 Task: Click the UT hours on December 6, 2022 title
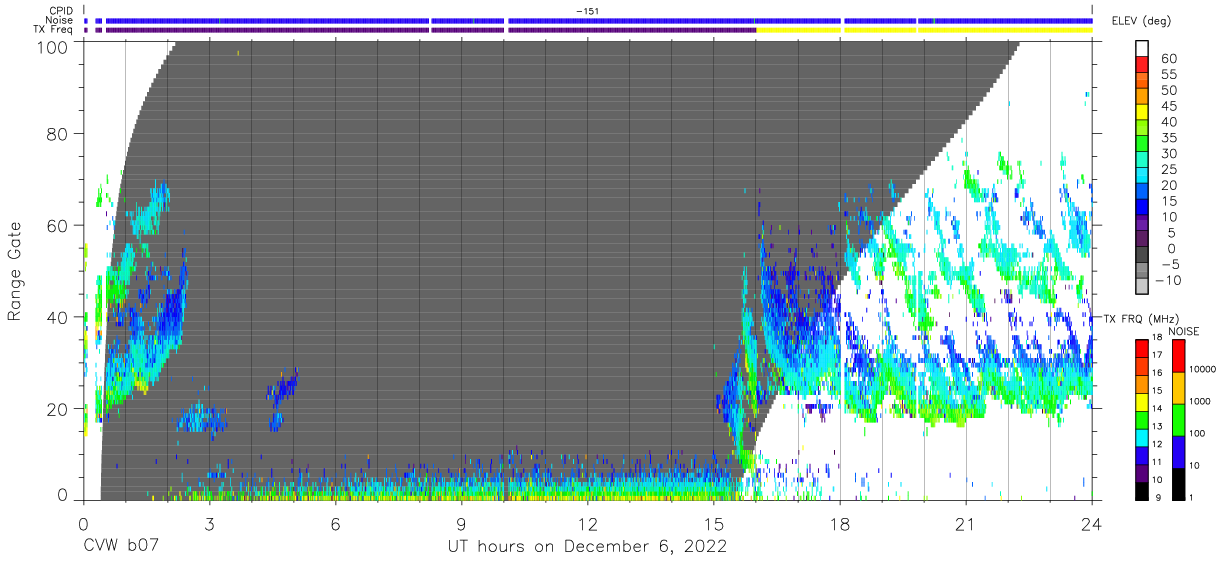point(586,548)
